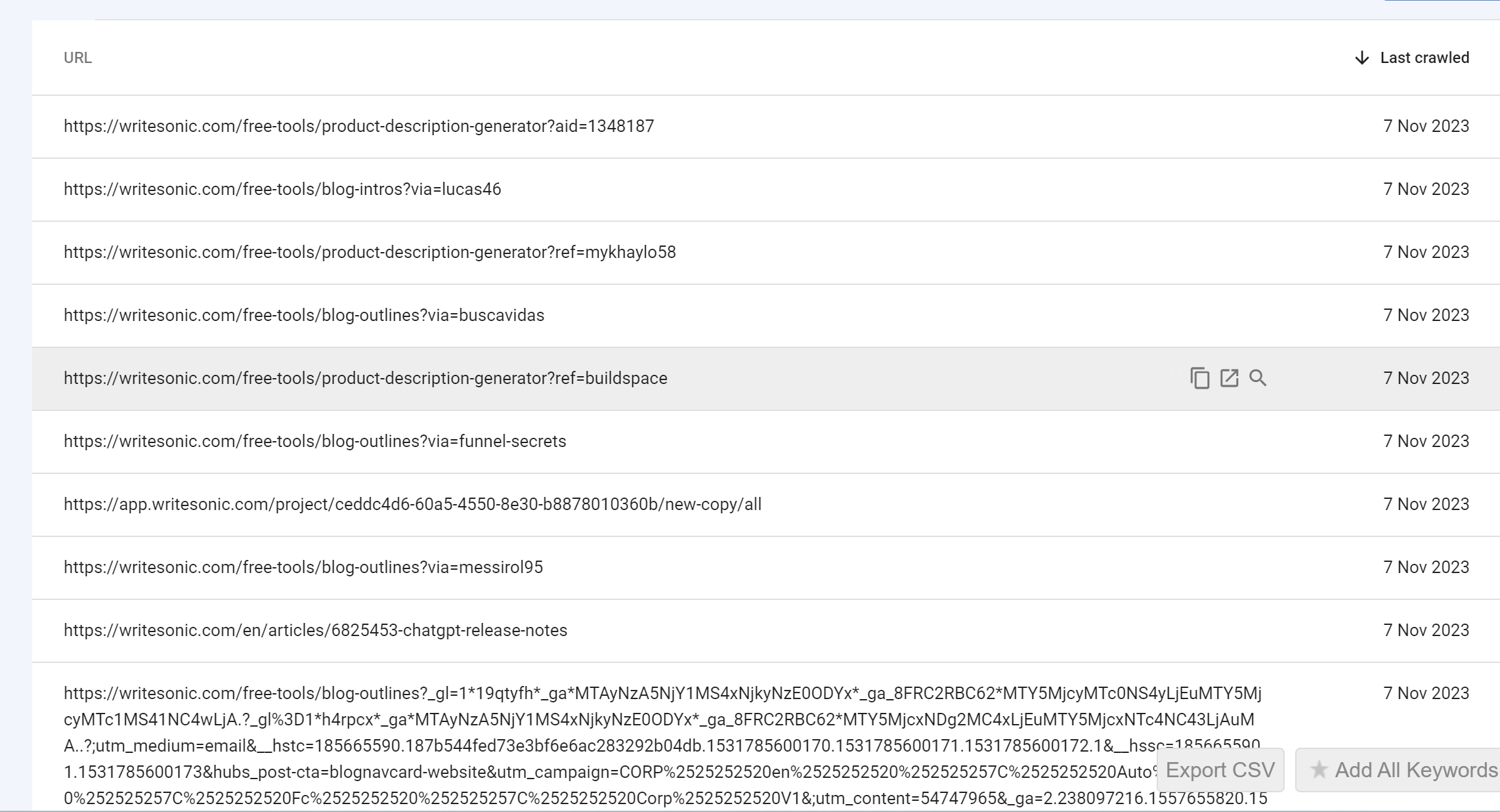This screenshot has height=812, width=1500.
Task: Select the app.writesonic.com project URL row
Action: [x=412, y=504]
